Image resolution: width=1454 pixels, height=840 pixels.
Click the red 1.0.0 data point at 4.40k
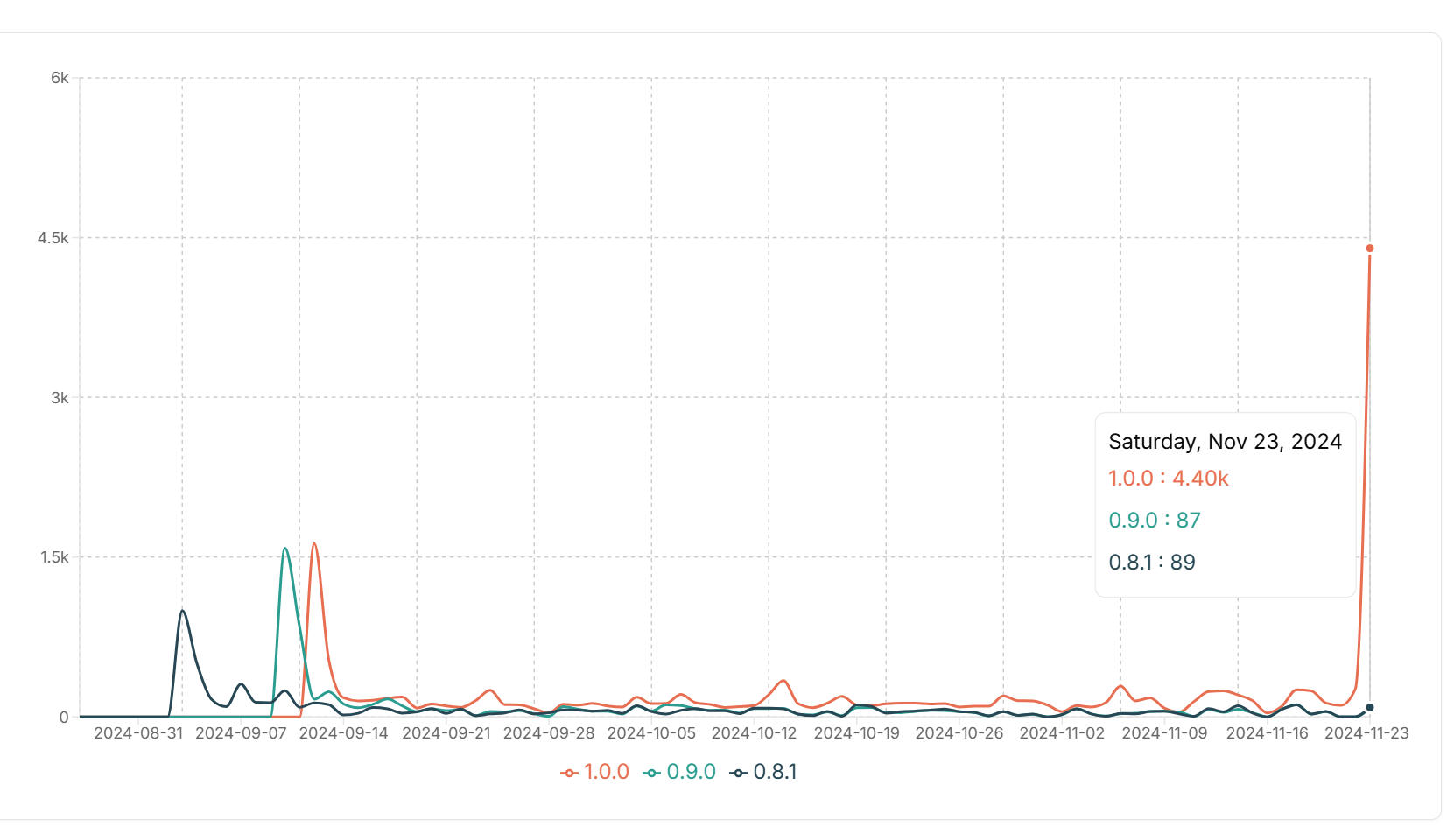tap(1370, 248)
